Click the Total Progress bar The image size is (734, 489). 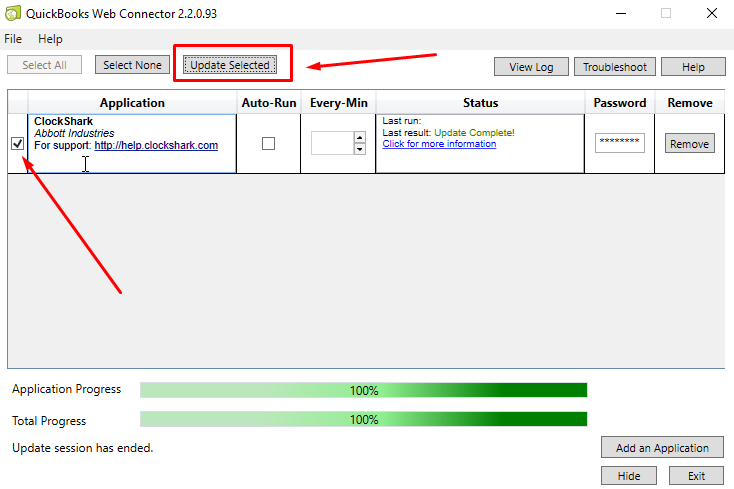point(363,420)
